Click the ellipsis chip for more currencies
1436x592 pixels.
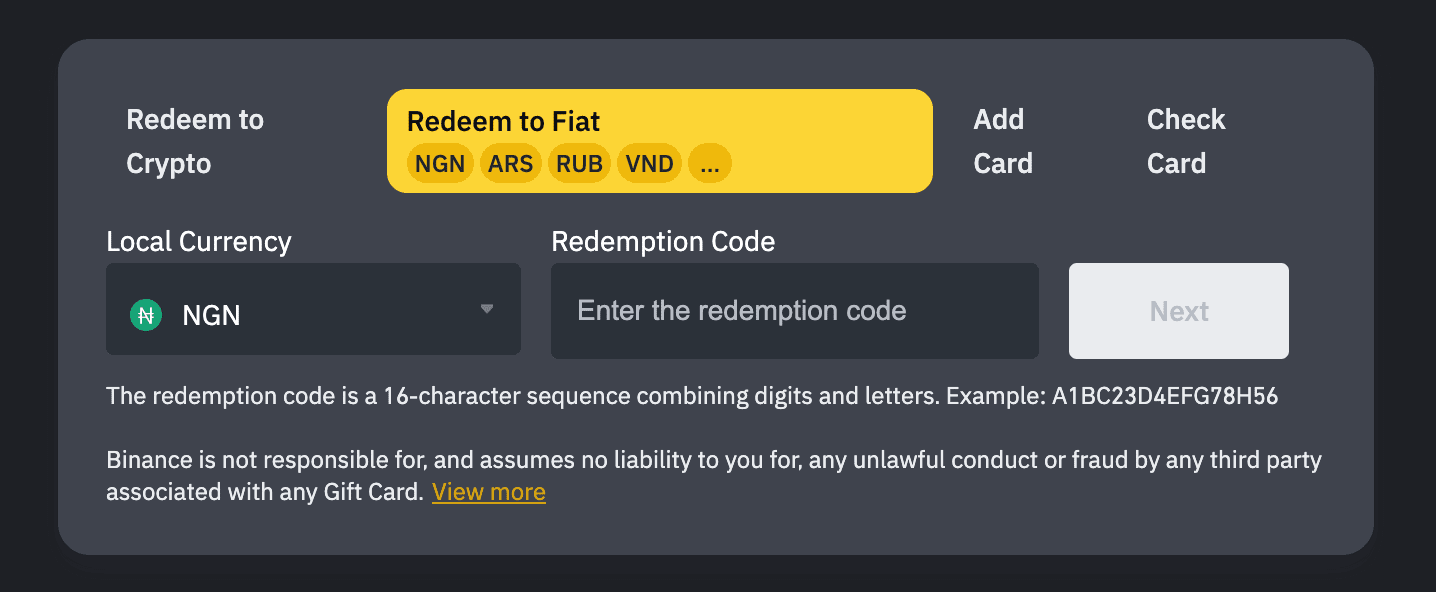710,164
